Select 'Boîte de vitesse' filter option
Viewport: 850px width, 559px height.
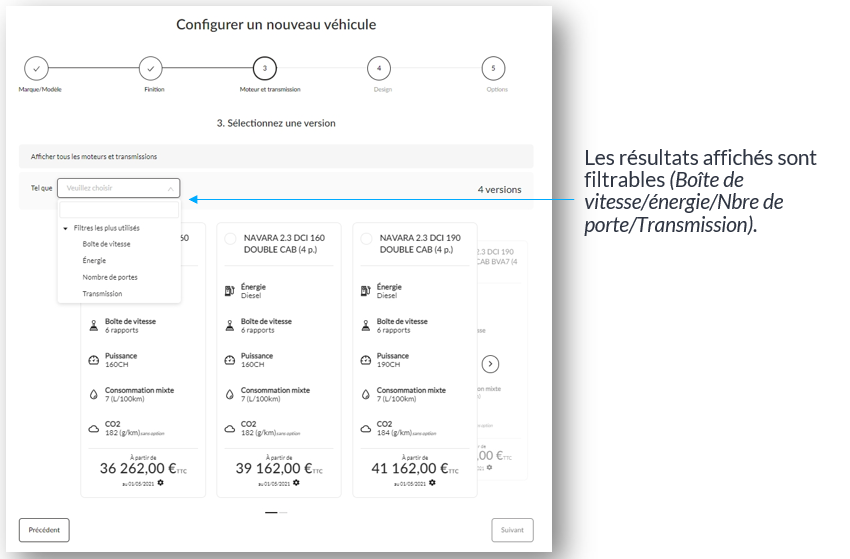pos(106,244)
